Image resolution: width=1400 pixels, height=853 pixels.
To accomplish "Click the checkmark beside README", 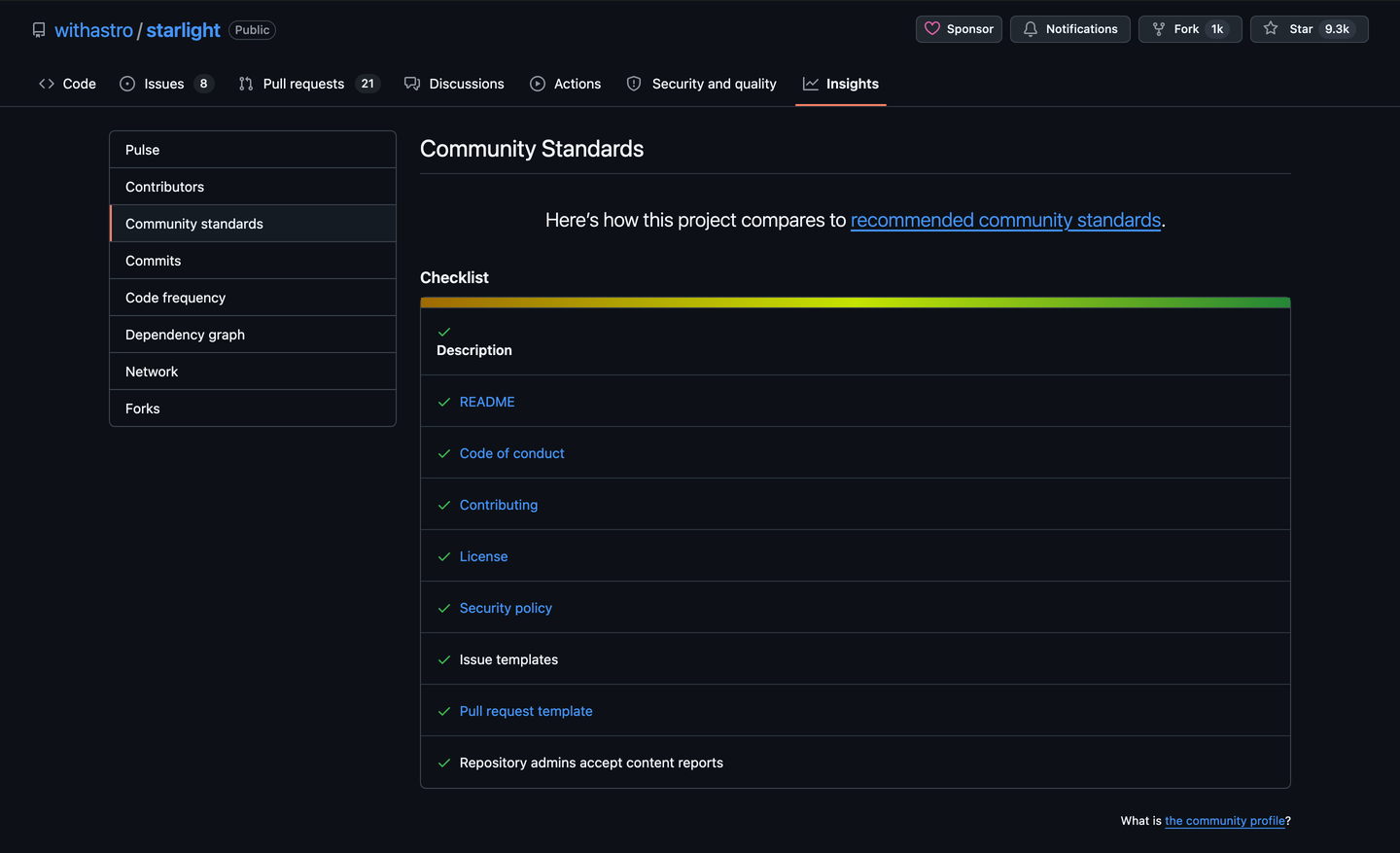I will [444, 402].
